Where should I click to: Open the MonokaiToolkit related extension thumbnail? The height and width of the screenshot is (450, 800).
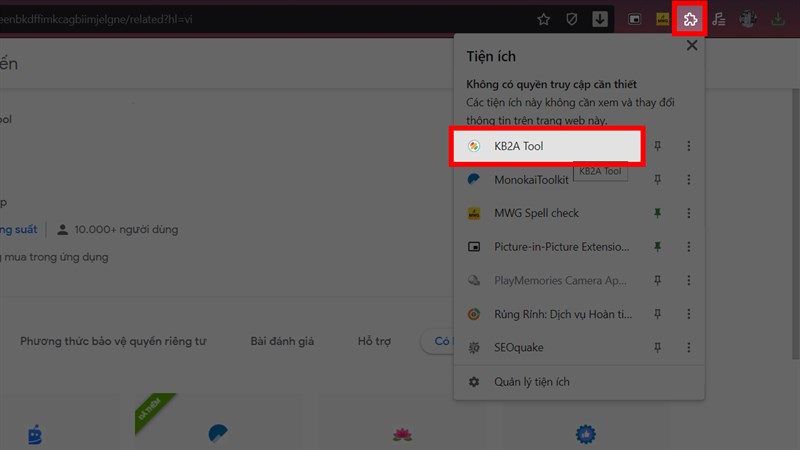218,434
